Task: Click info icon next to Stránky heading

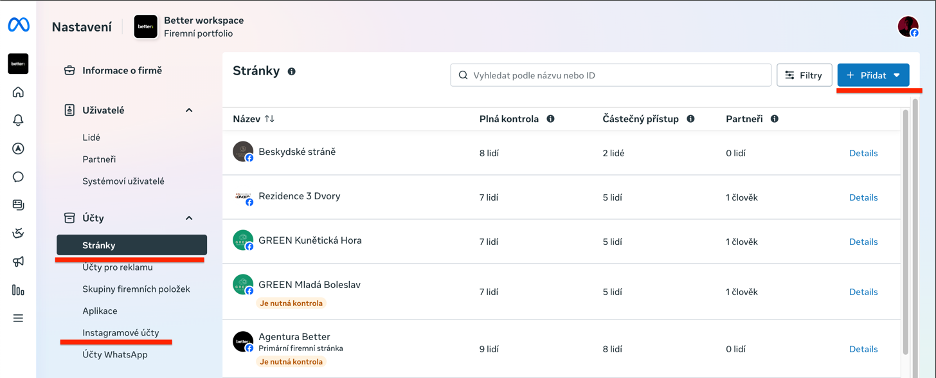Action: [291, 72]
